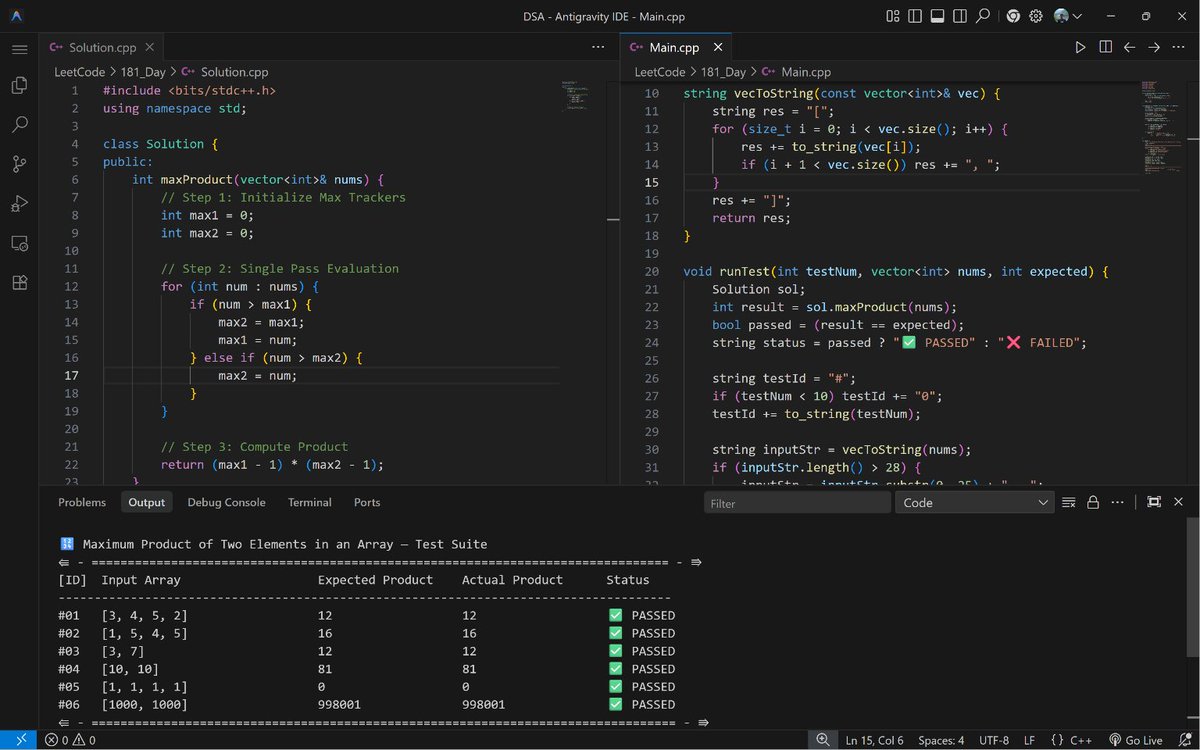
Task: Open more actions in output panel
Action: [x=1117, y=502]
